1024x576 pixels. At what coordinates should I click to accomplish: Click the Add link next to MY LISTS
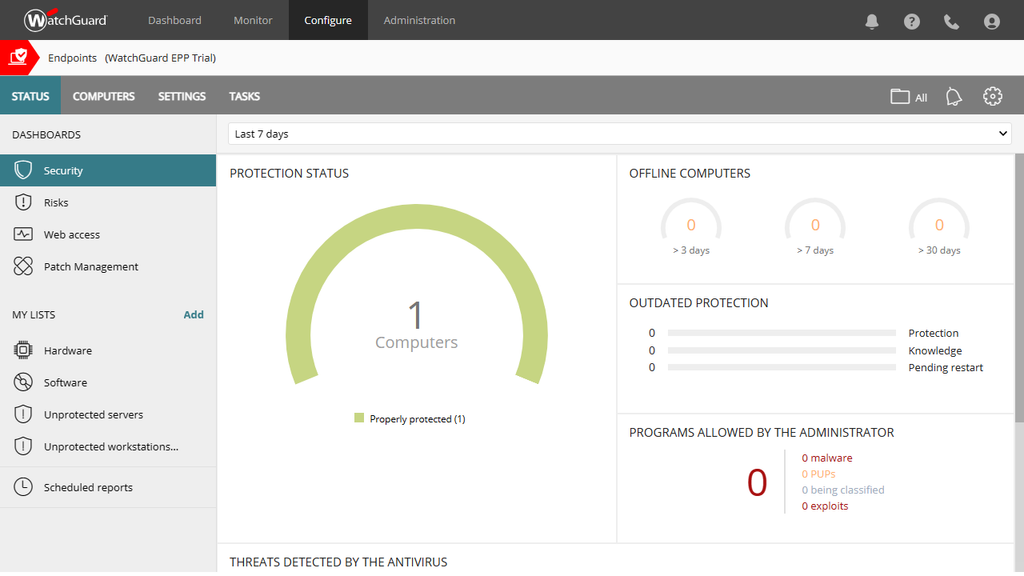tap(193, 314)
